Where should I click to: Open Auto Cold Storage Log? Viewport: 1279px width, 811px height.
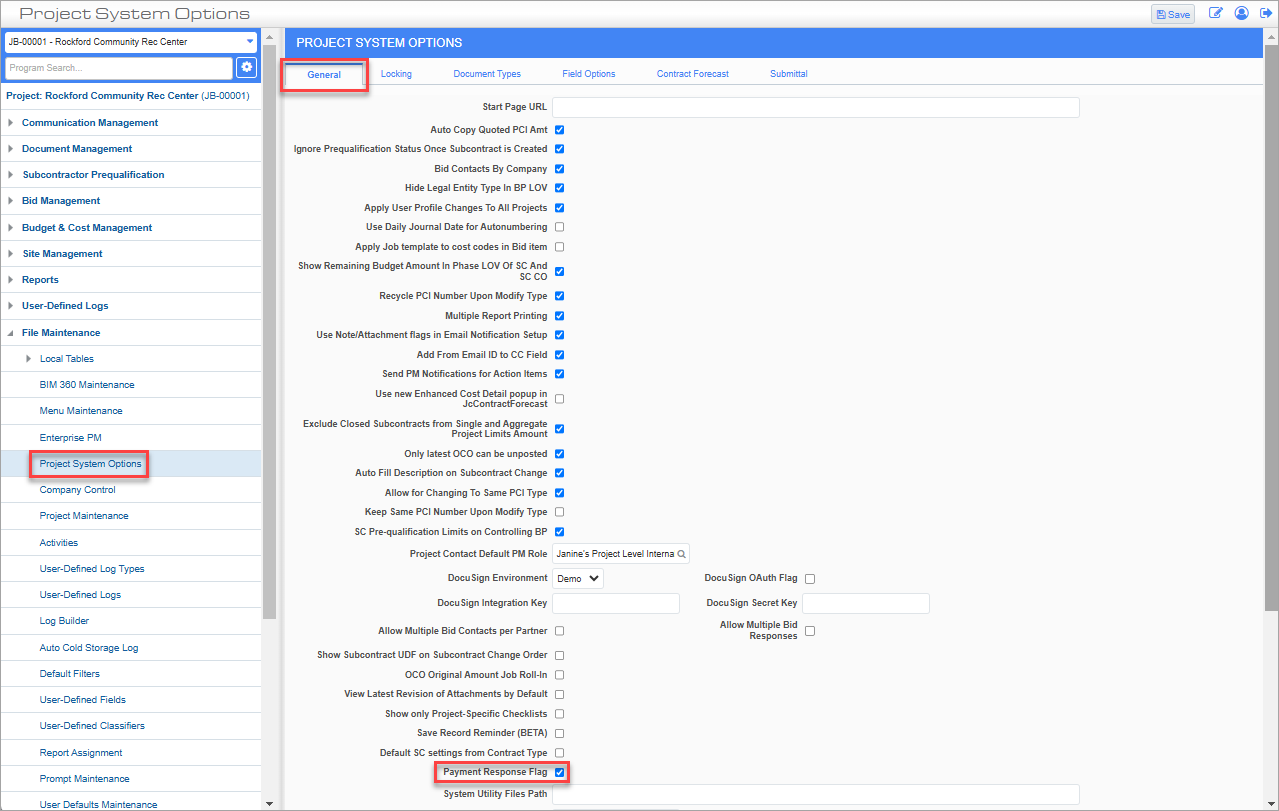pos(89,648)
